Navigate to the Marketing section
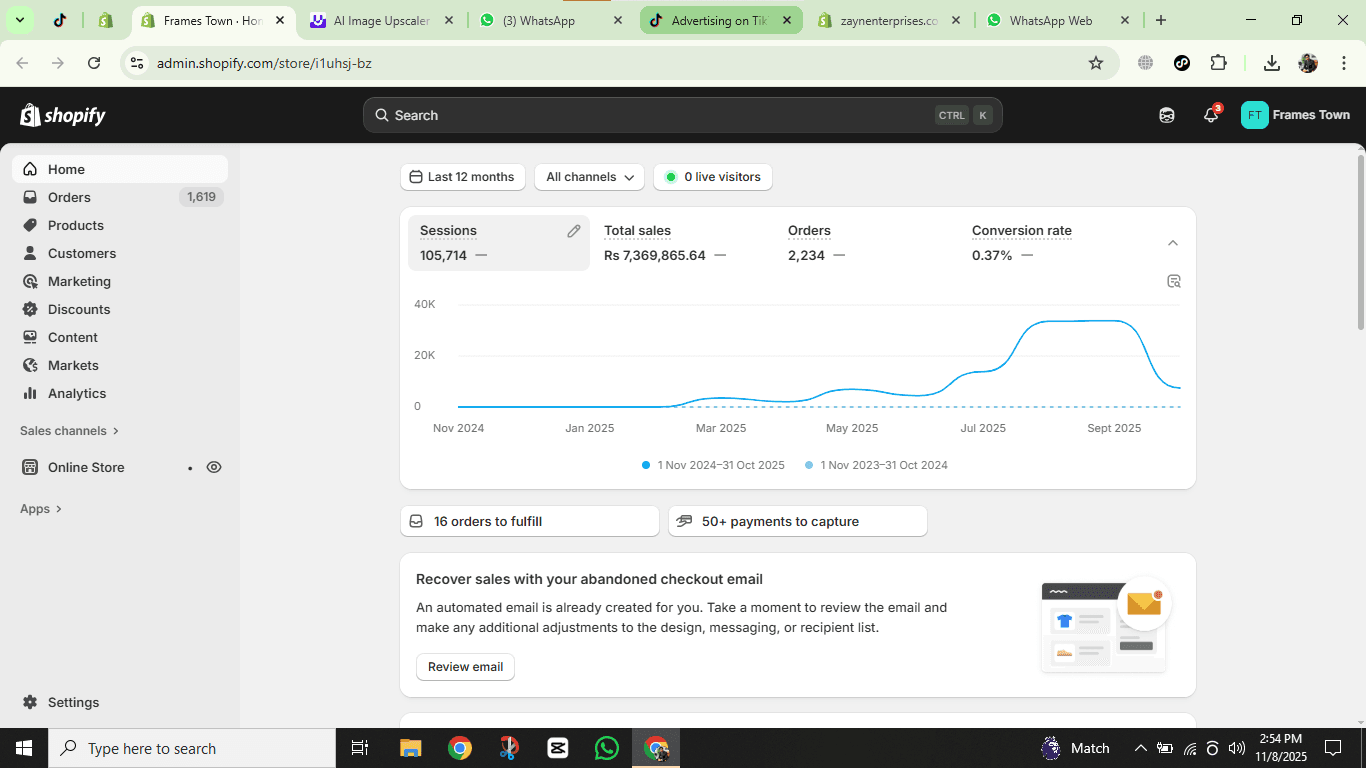 [x=79, y=281]
